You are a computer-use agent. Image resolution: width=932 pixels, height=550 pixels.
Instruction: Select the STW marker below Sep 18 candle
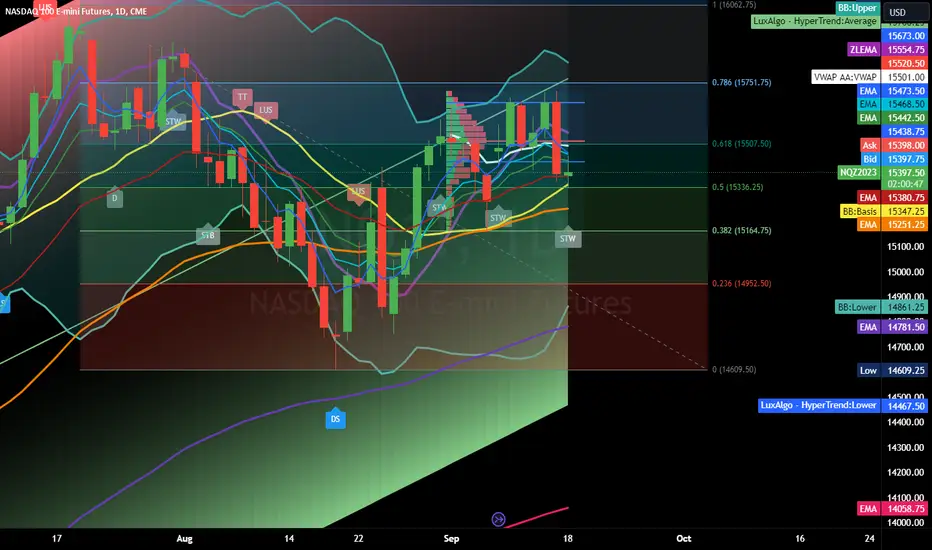568,237
